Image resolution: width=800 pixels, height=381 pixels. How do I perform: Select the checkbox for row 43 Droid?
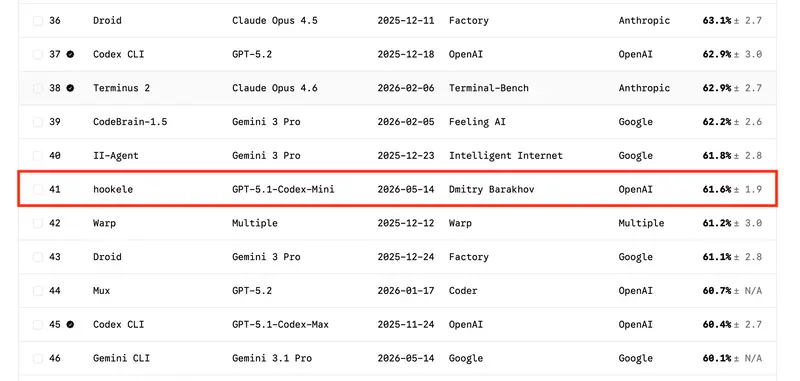pos(38,257)
